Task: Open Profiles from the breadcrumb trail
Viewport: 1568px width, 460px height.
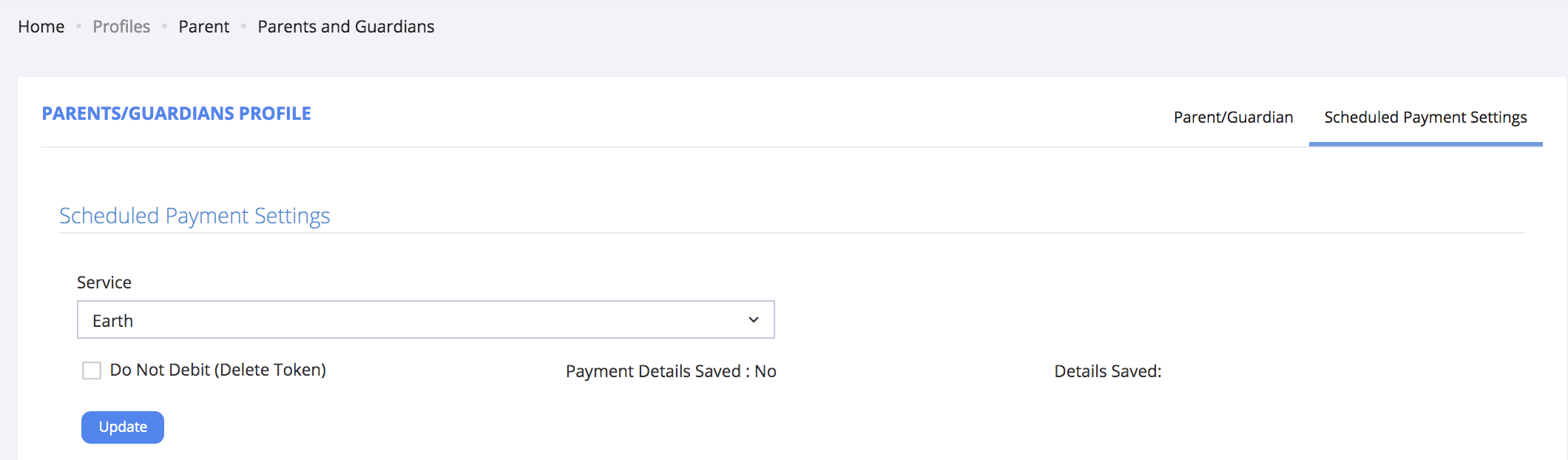Action: pyautogui.click(x=121, y=26)
